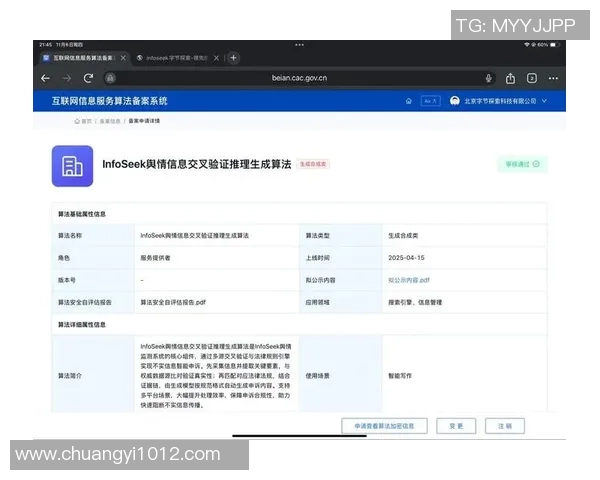Click the 拟公示内容 label cell
The width and height of the screenshot is (600, 480).
(341, 280)
